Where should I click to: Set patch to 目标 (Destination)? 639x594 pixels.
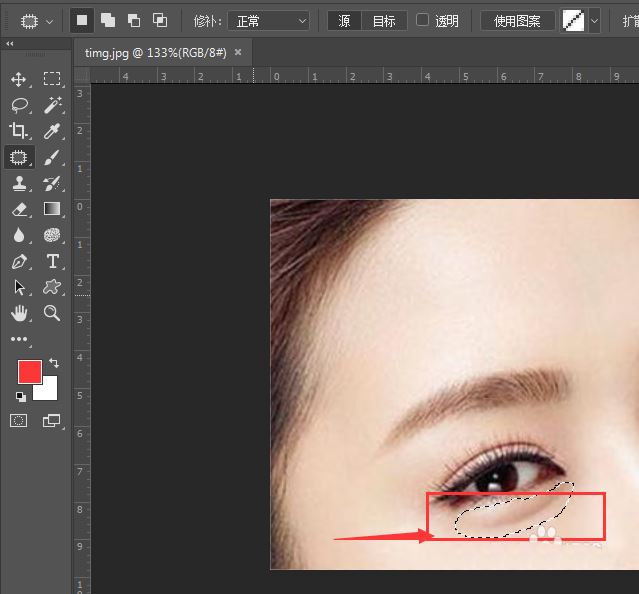[384, 21]
